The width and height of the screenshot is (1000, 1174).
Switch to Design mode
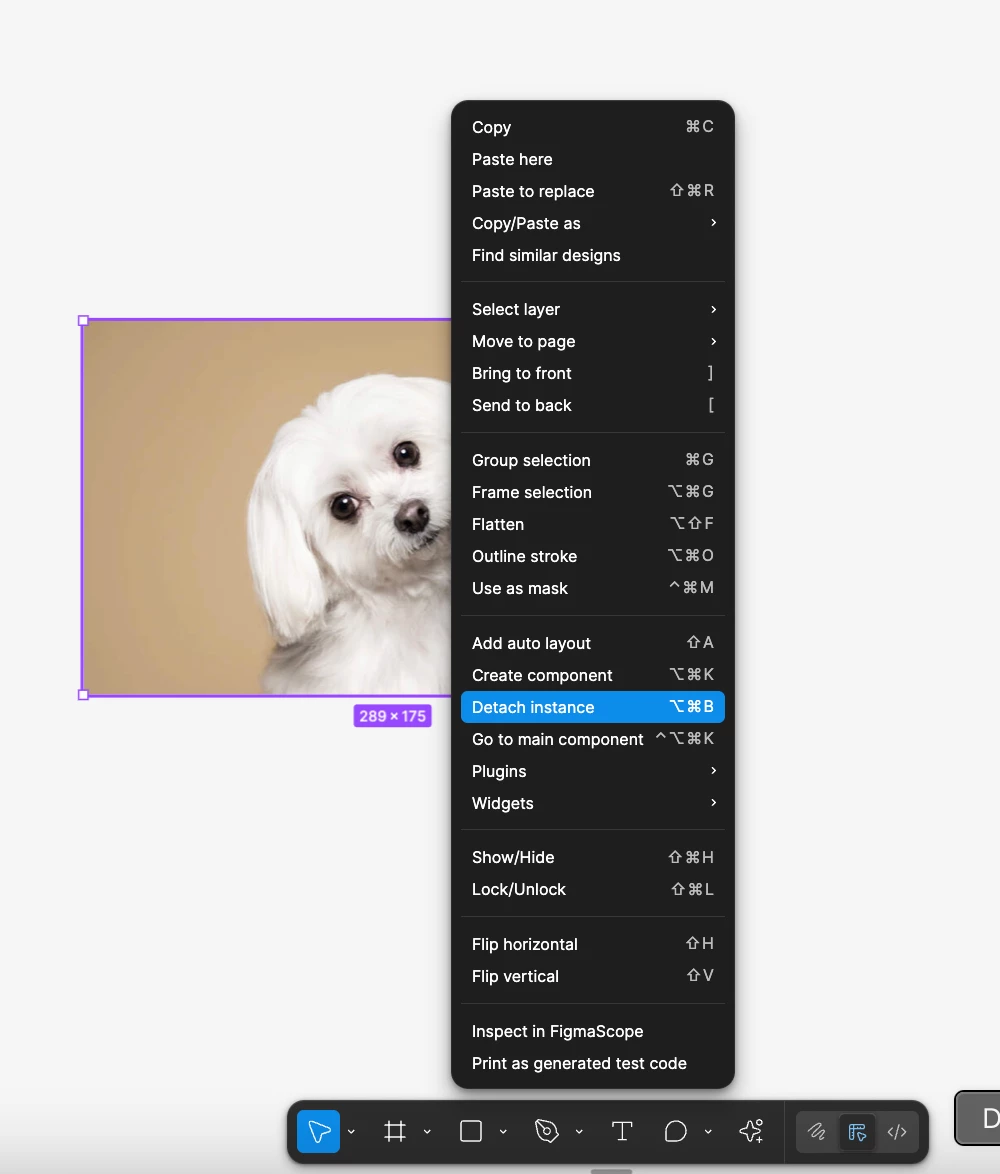pos(857,1132)
